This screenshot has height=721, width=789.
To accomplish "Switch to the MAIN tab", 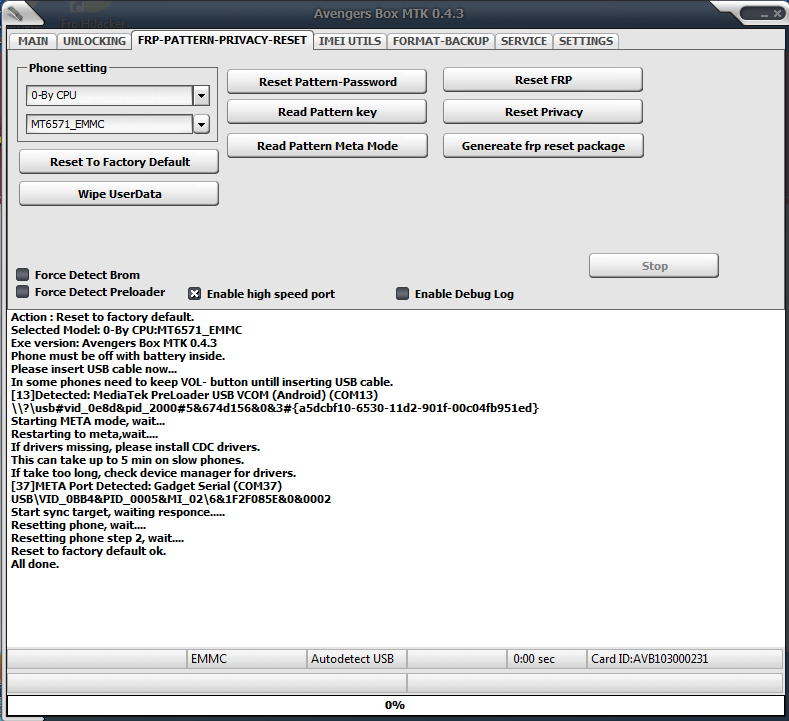I will tap(33, 41).
